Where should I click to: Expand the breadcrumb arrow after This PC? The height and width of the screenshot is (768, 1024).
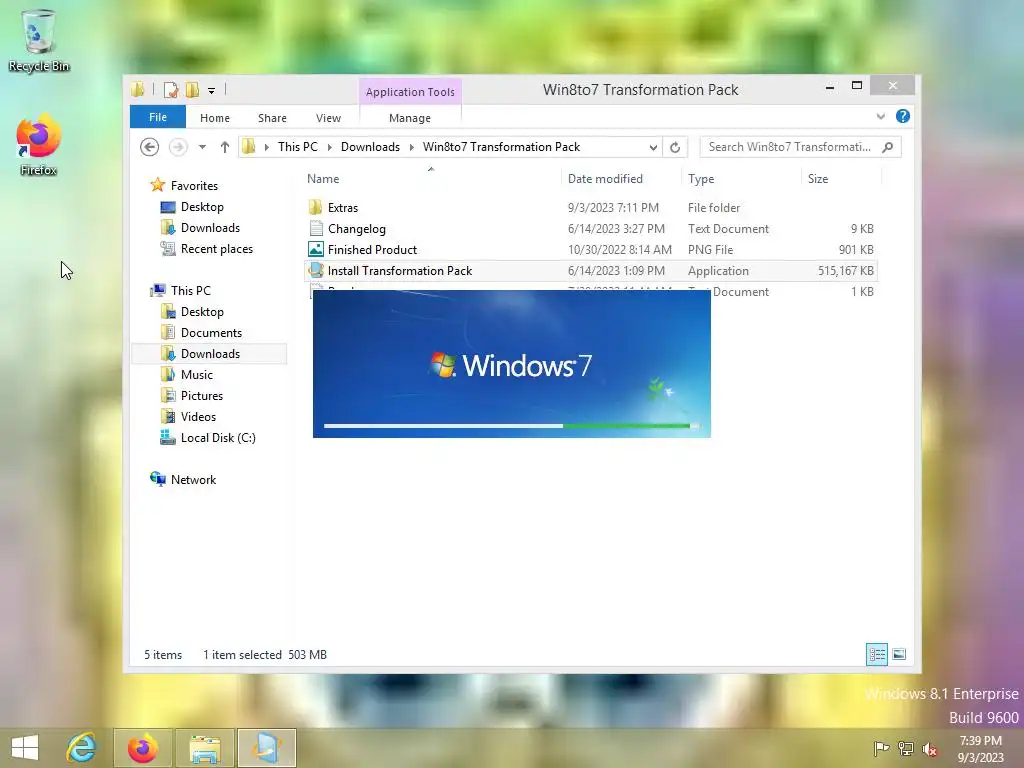[329, 148]
